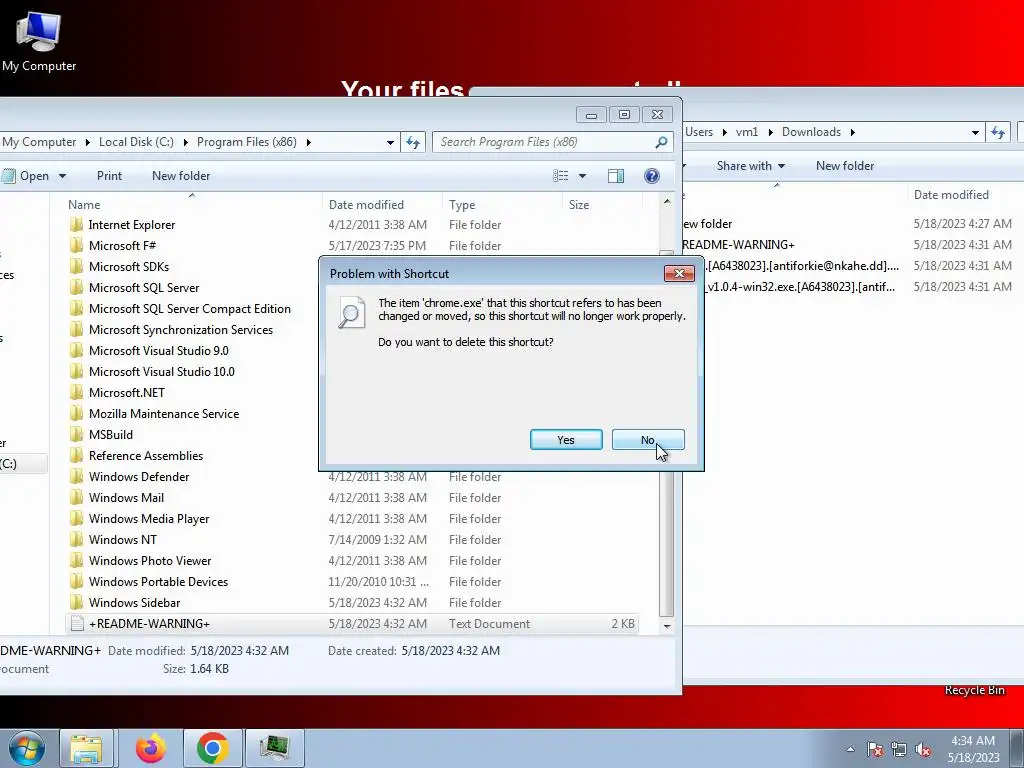Click the Downloads breadcrumb in back window

811,132
